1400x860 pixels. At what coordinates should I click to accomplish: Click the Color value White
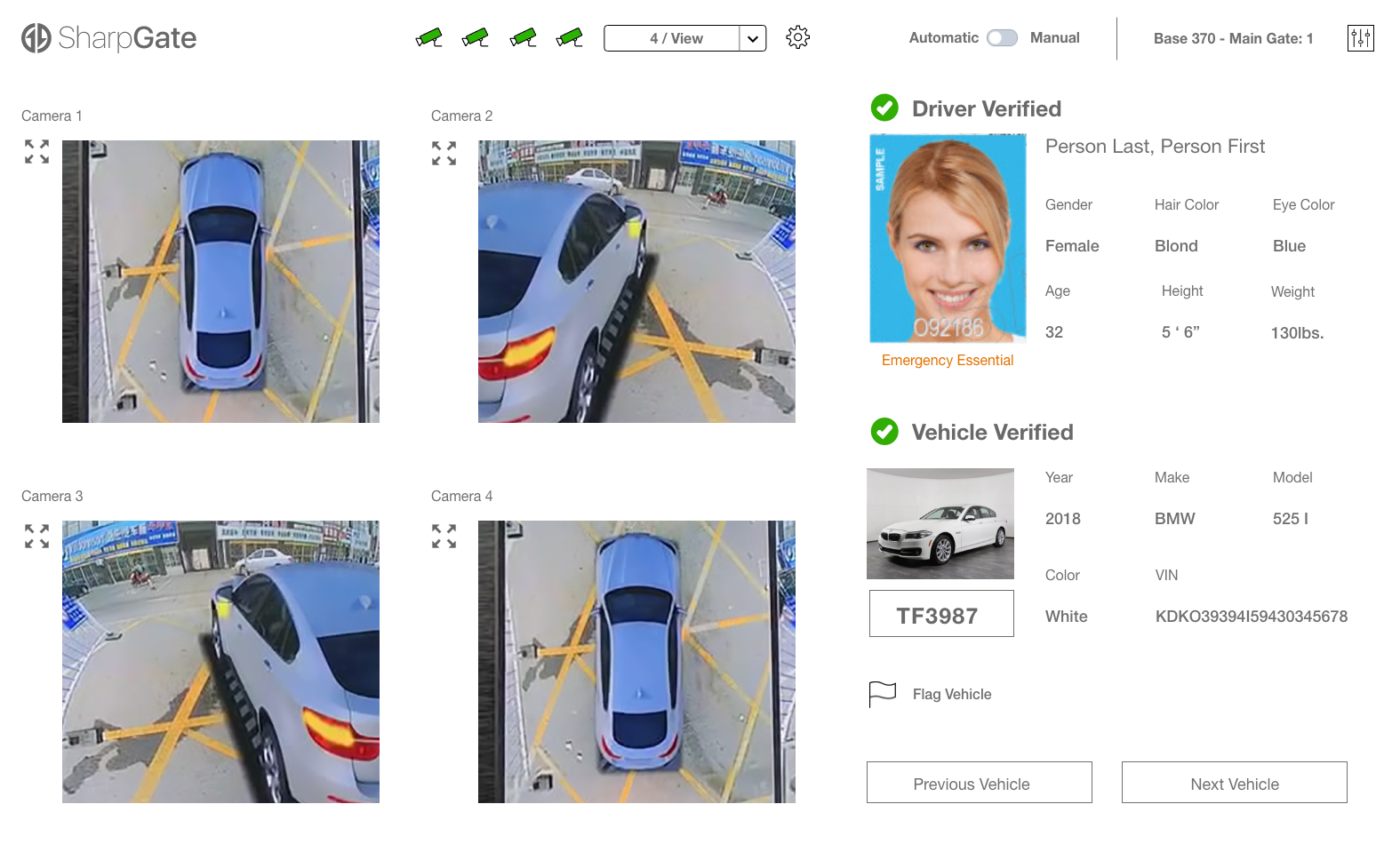tap(1066, 617)
